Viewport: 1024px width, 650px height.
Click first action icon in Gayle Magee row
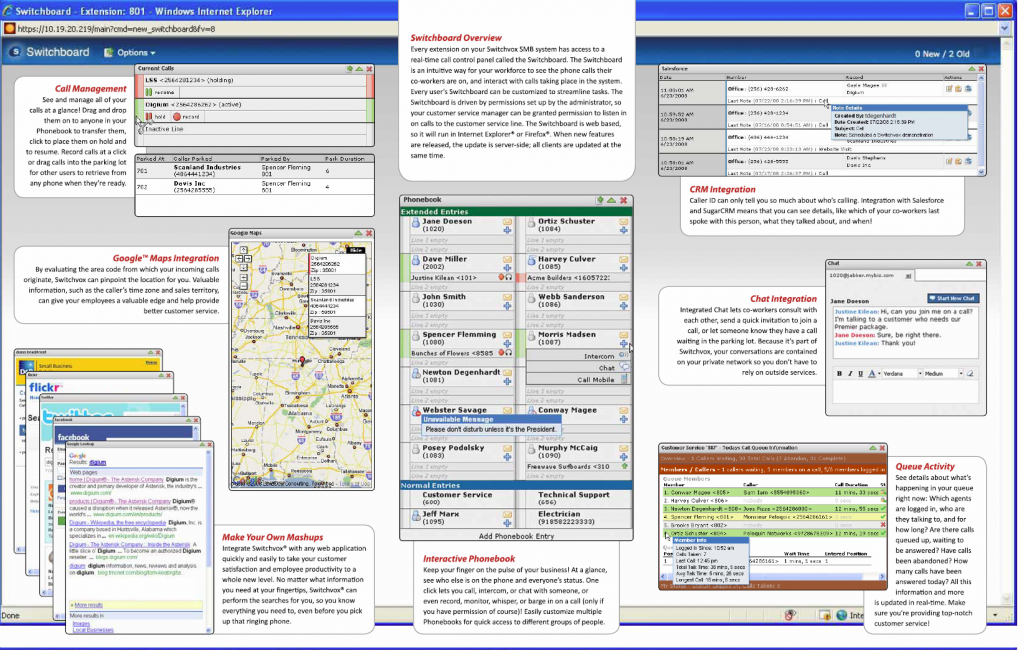(949, 88)
